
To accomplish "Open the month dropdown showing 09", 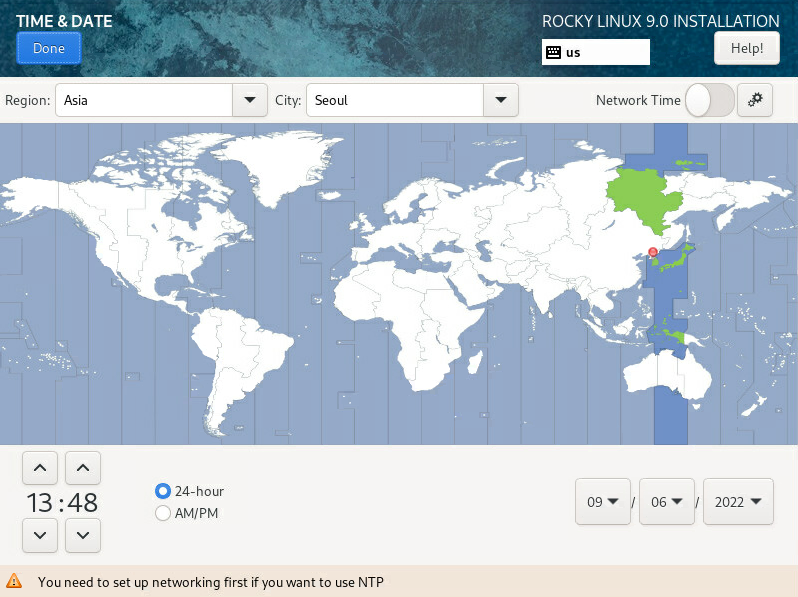I will tap(603, 501).
